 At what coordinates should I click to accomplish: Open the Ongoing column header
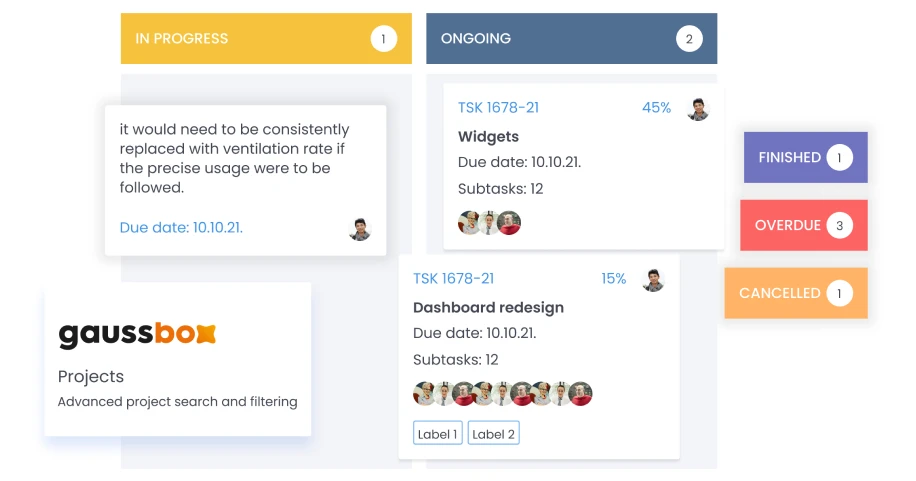tap(571, 39)
